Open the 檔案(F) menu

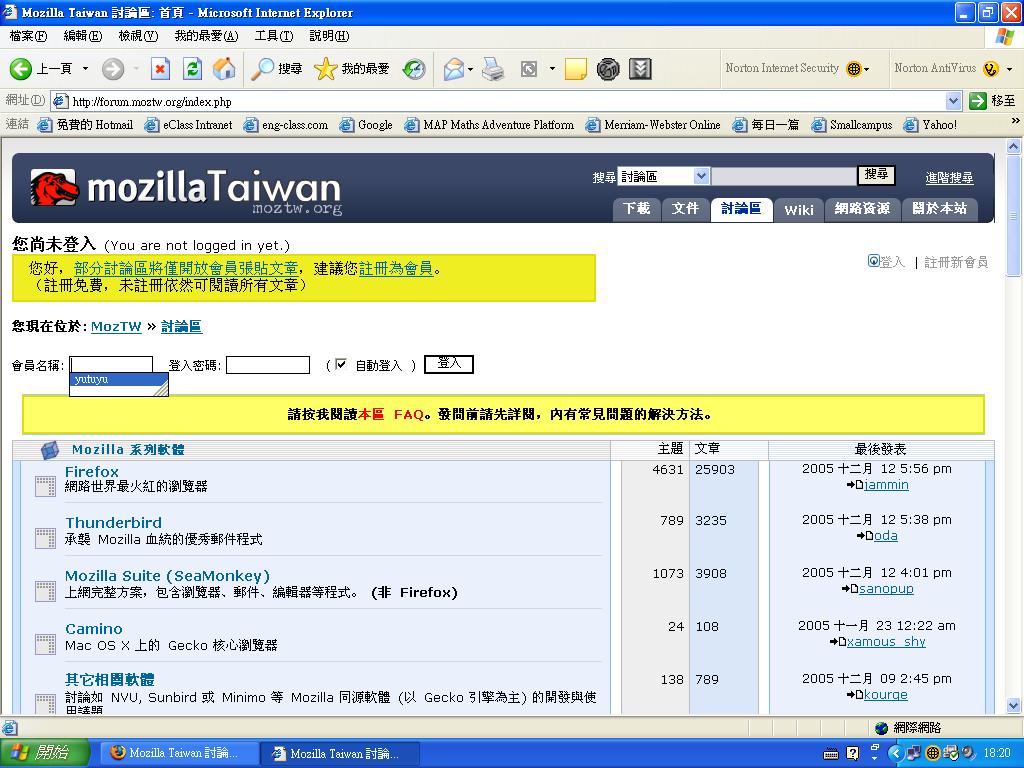pos(27,36)
